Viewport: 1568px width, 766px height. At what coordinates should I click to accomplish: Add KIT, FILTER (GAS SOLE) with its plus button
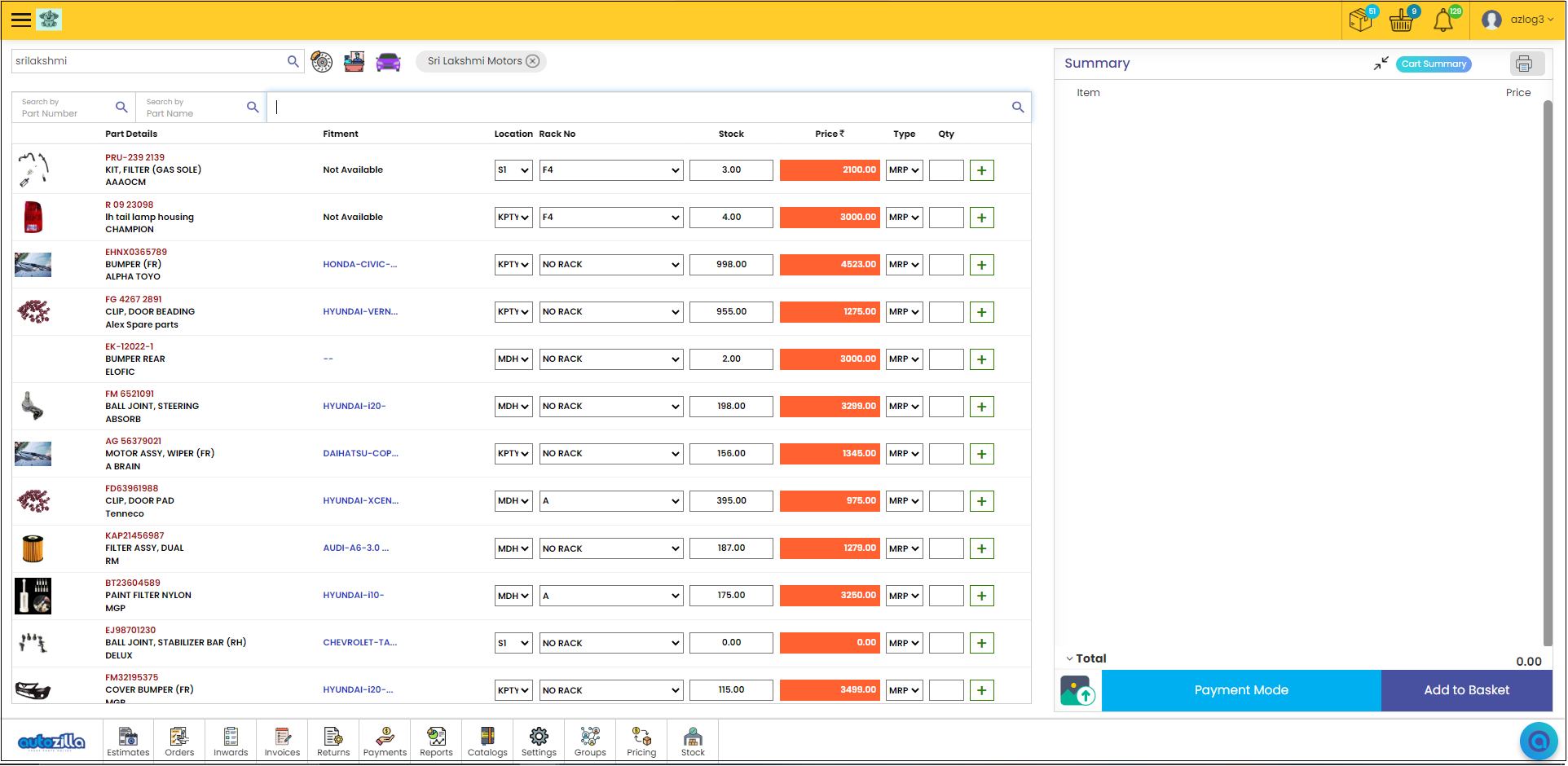(982, 170)
